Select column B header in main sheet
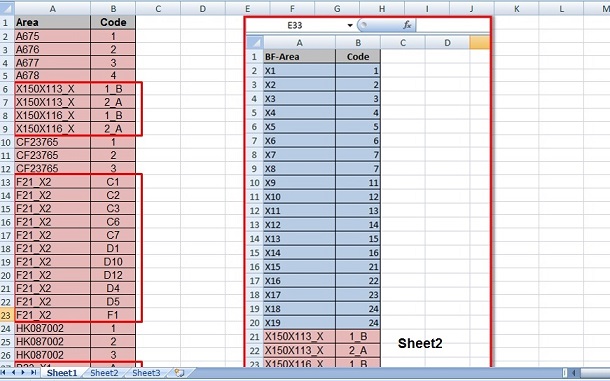 tap(113, 9)
